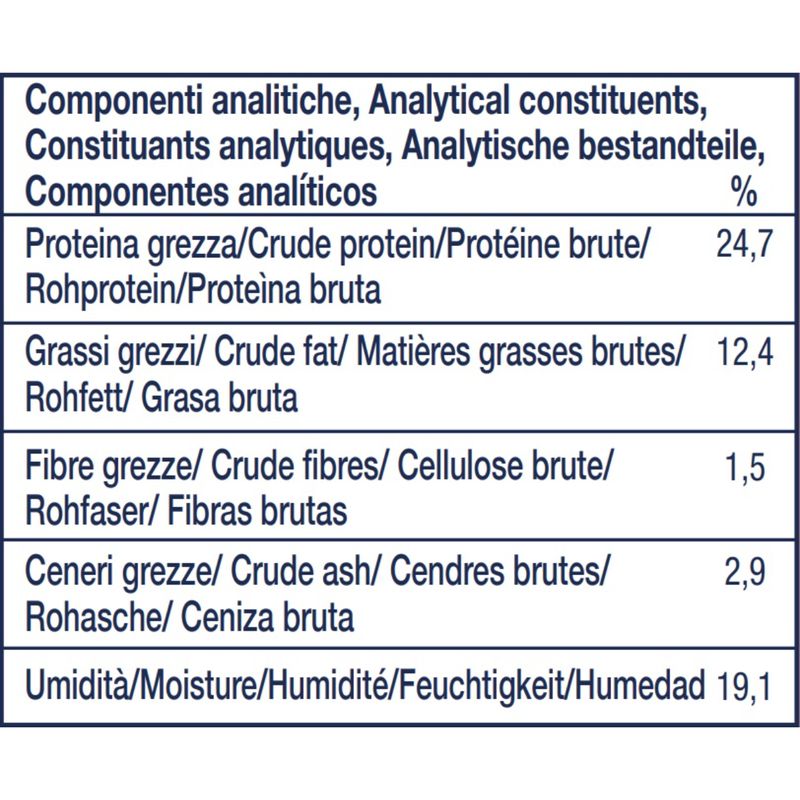Click the crude fat value 12,4
Viewport: 800px width, 800px height.
tap(744, 353)
